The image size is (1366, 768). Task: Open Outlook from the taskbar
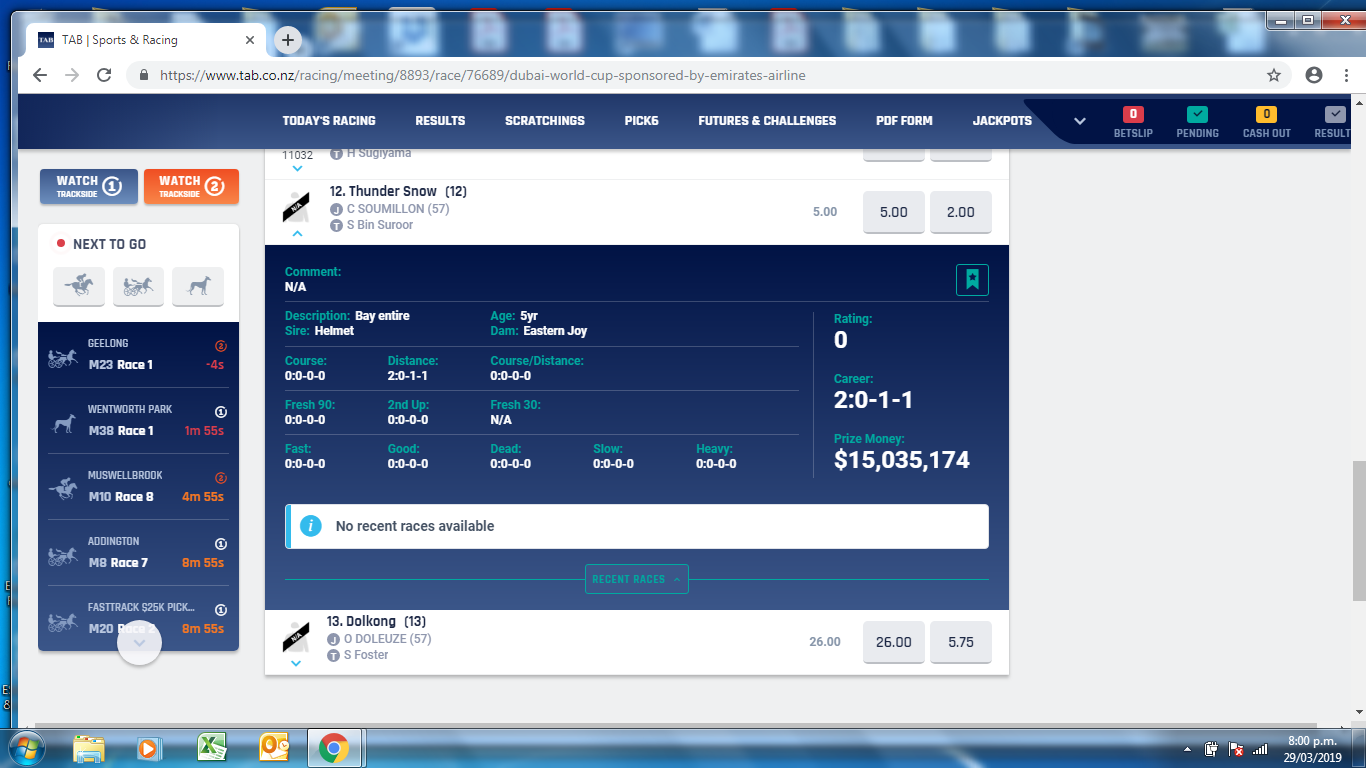tap(273, 748)
